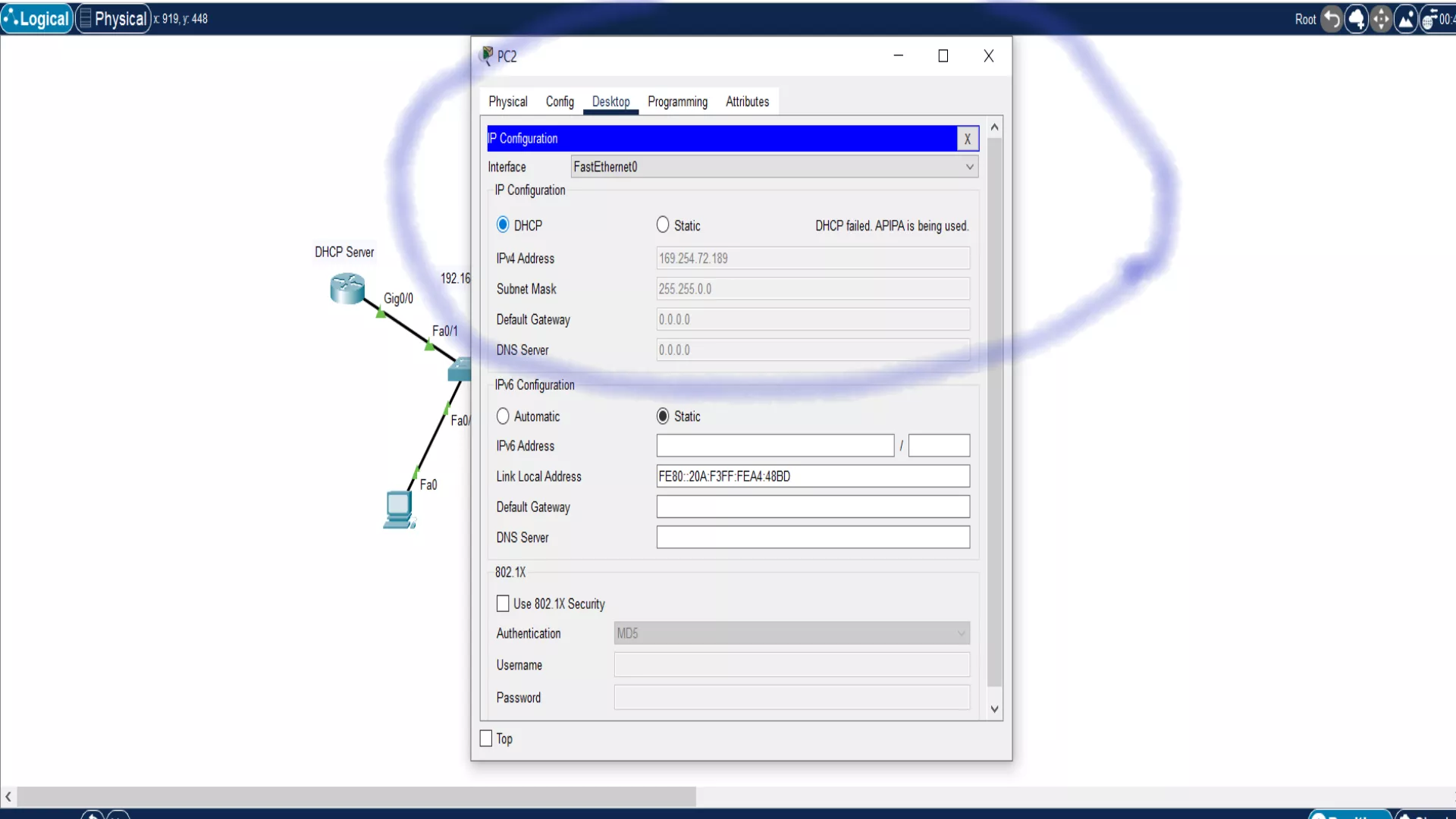
Task: Open the FastEthernet0 interface dropdown
Action: click(773, 167)
